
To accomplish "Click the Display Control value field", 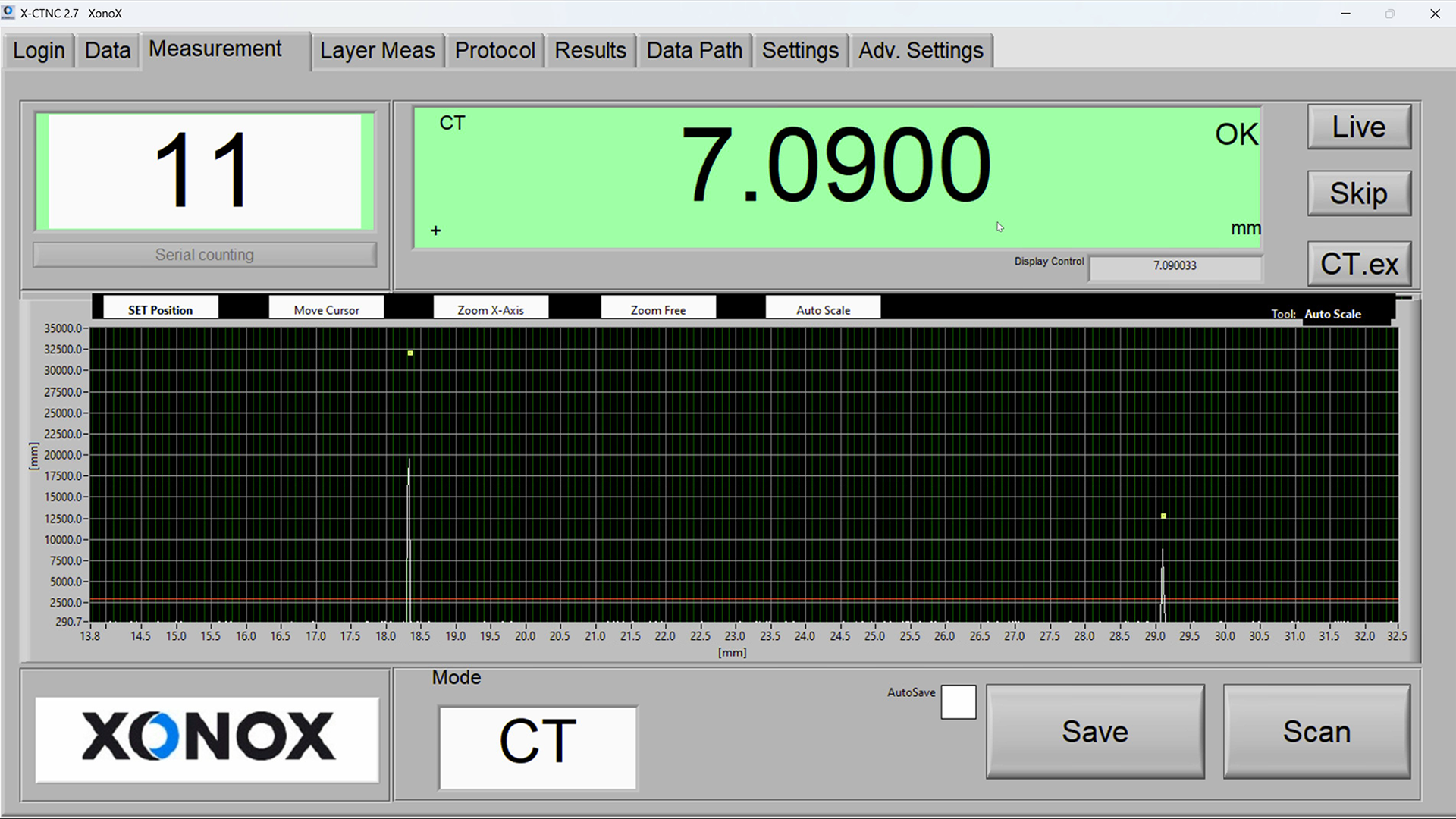I will click(1175, 266).
